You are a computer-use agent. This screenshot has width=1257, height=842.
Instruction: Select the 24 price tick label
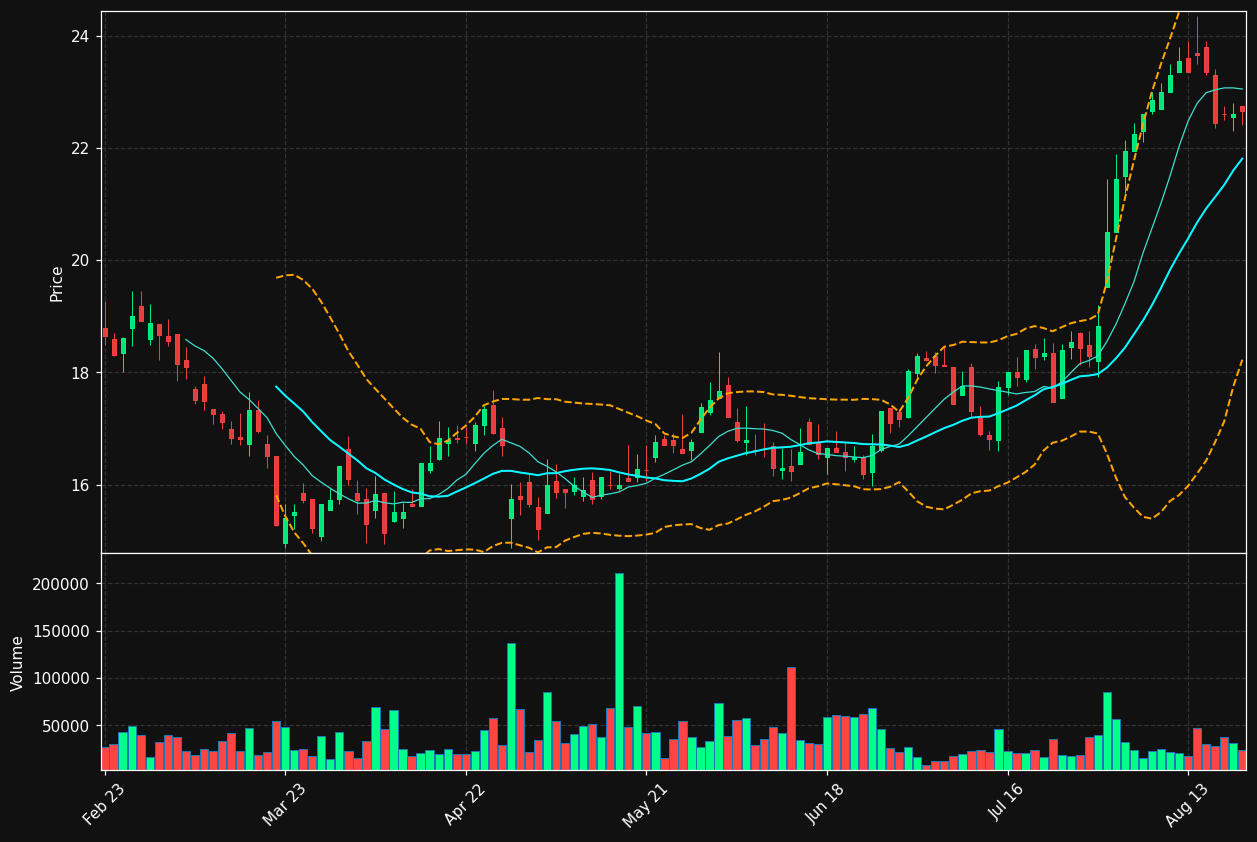[x=79, y=37]
